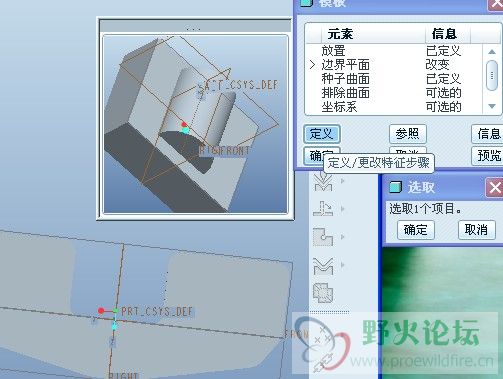Click the element list scrollbar up arrow

point(492,52)
